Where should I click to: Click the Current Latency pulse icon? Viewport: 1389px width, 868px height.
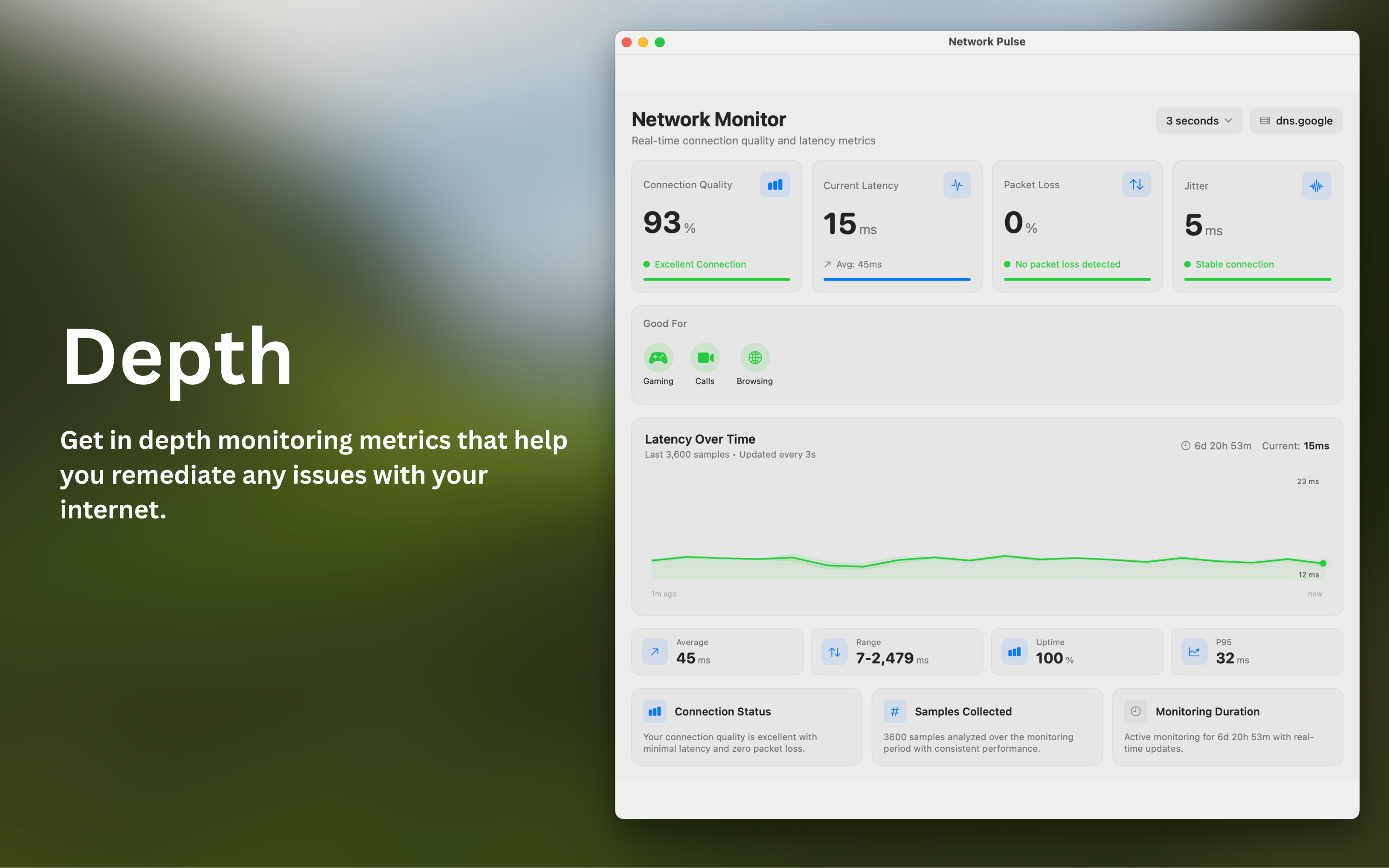tap(957, 185)
